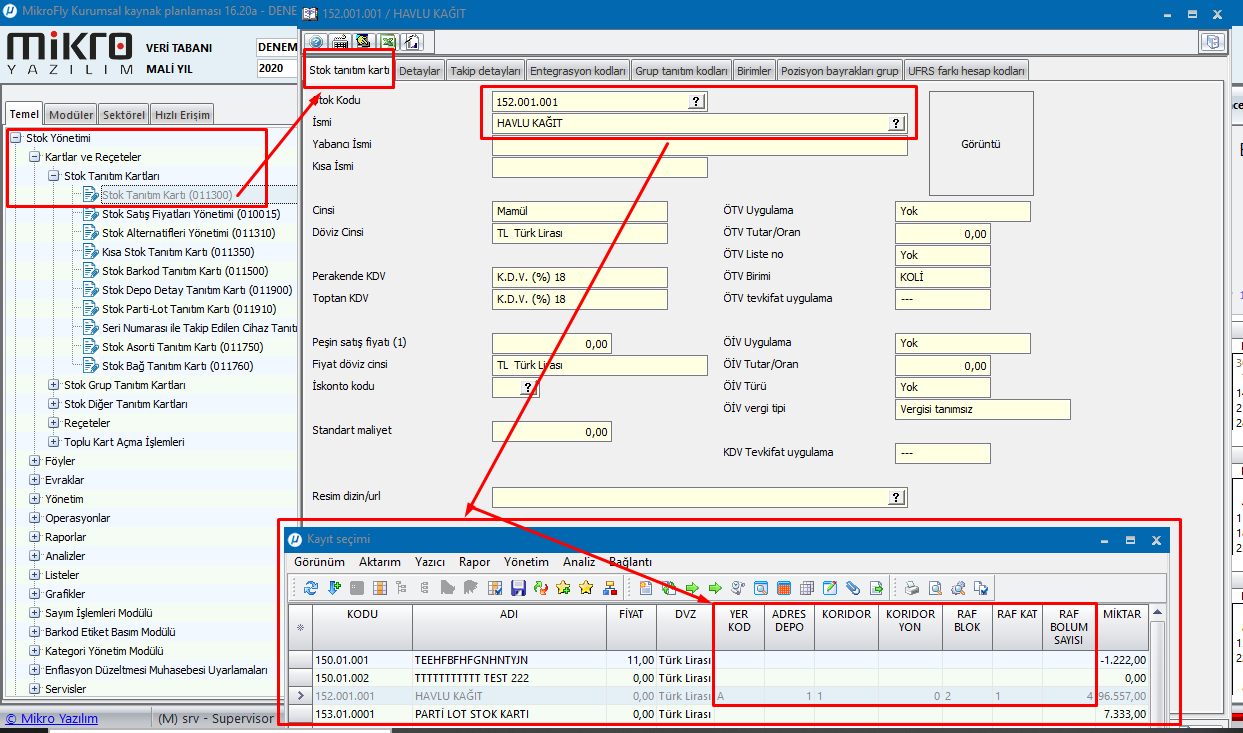Open the Mikro Yazılım link
Viewport: 1243px width, 733px height.
pos(52,718)
